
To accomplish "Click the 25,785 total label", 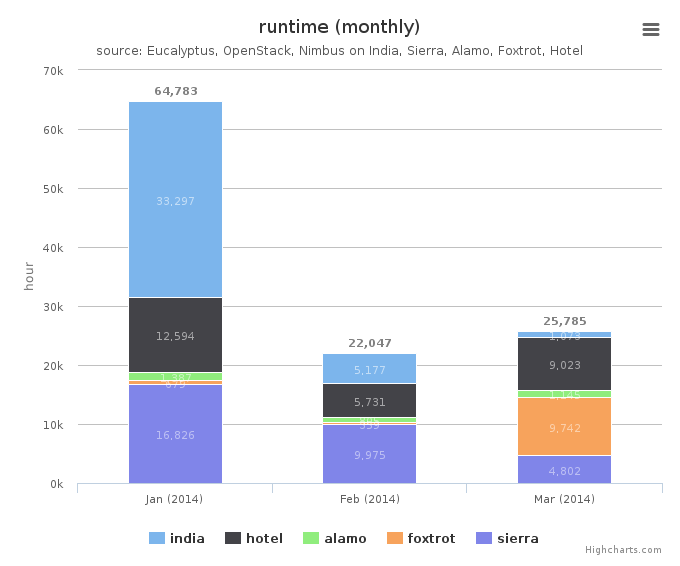I will coord(565,321).
